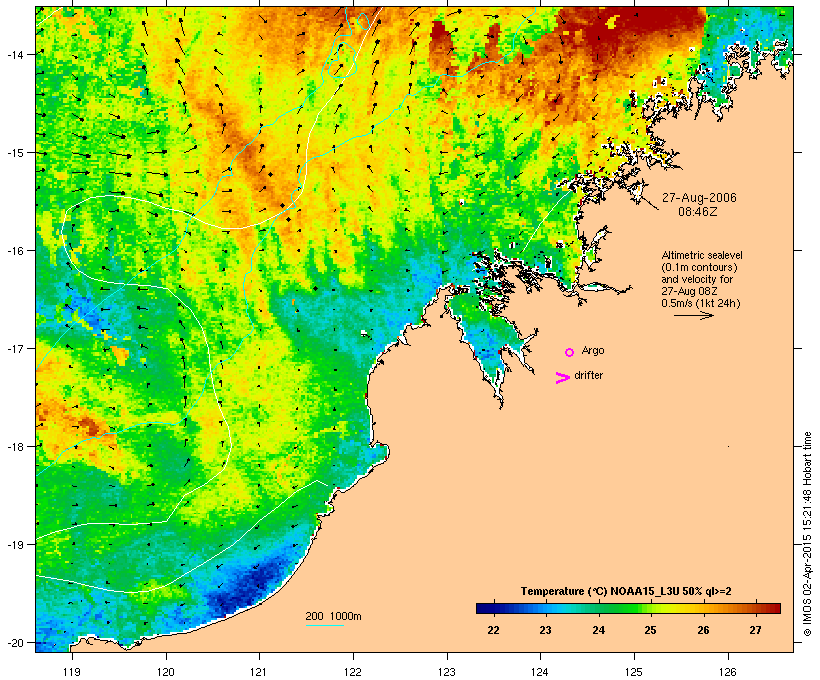Click the magenta drifter arrowhead symbol
This screenshot has height=680, width=820.
pyautogui.click(x=563, y=378)
